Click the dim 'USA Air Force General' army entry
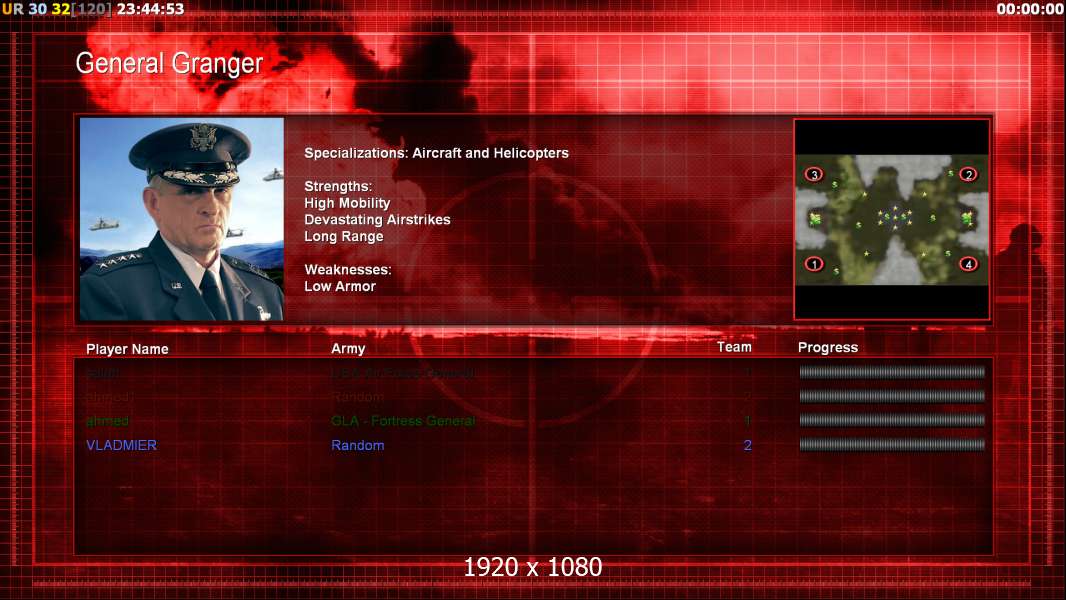 [403, 372]
